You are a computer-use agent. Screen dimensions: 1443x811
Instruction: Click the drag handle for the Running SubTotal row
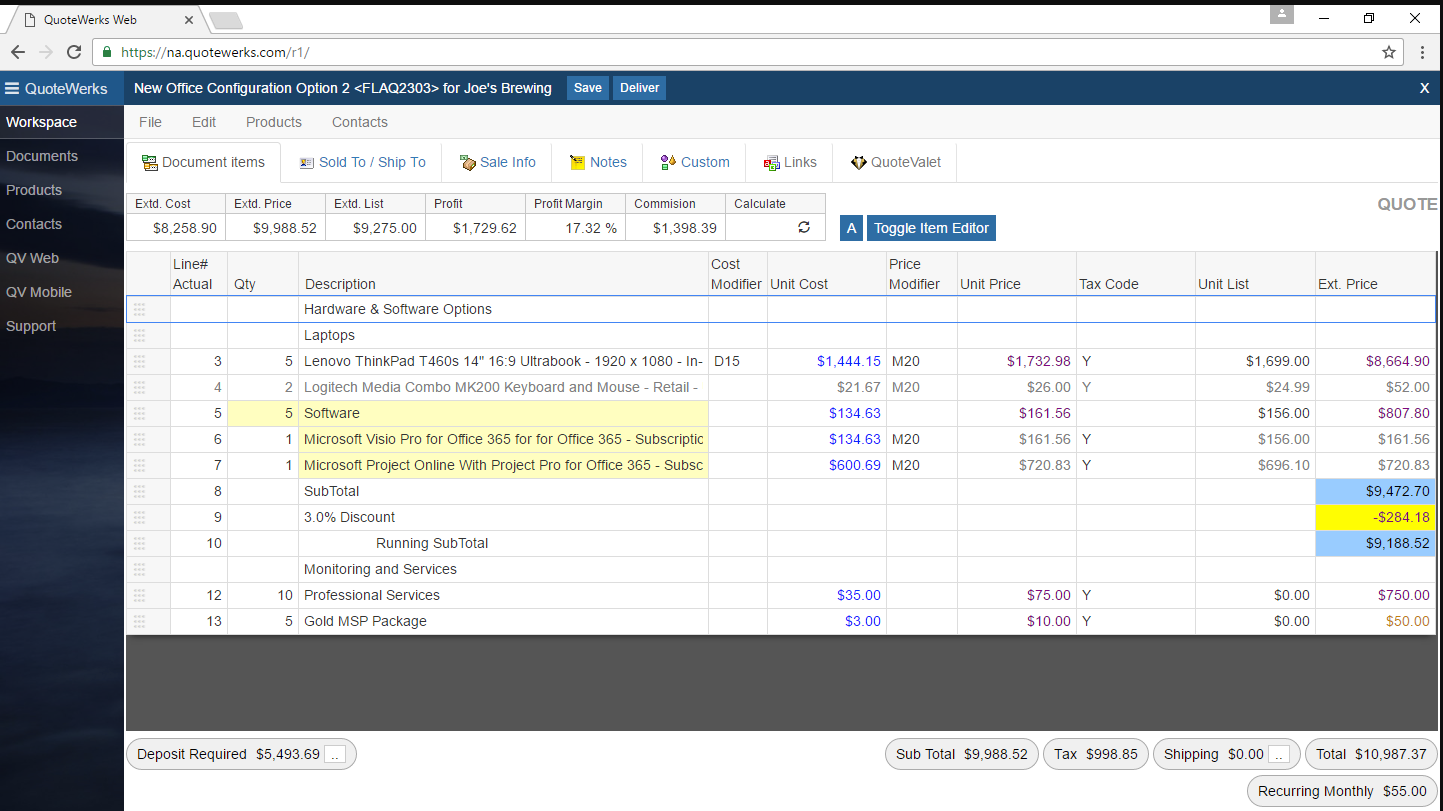coord(139,543)
